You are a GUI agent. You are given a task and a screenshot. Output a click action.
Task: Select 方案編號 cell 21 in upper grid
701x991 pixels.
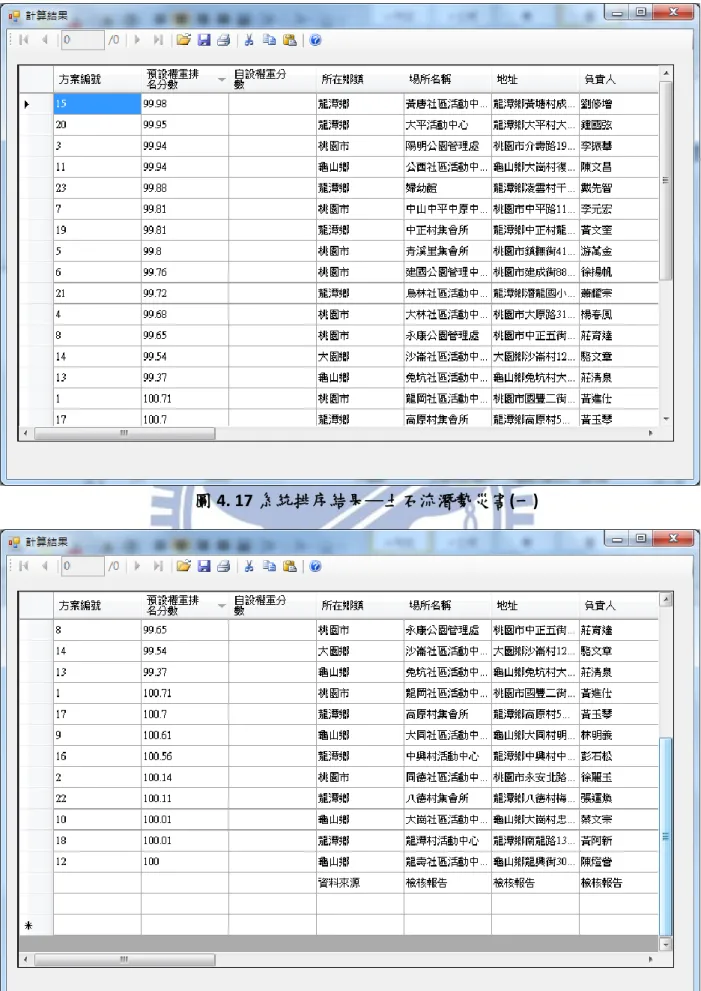pos(97,293)
